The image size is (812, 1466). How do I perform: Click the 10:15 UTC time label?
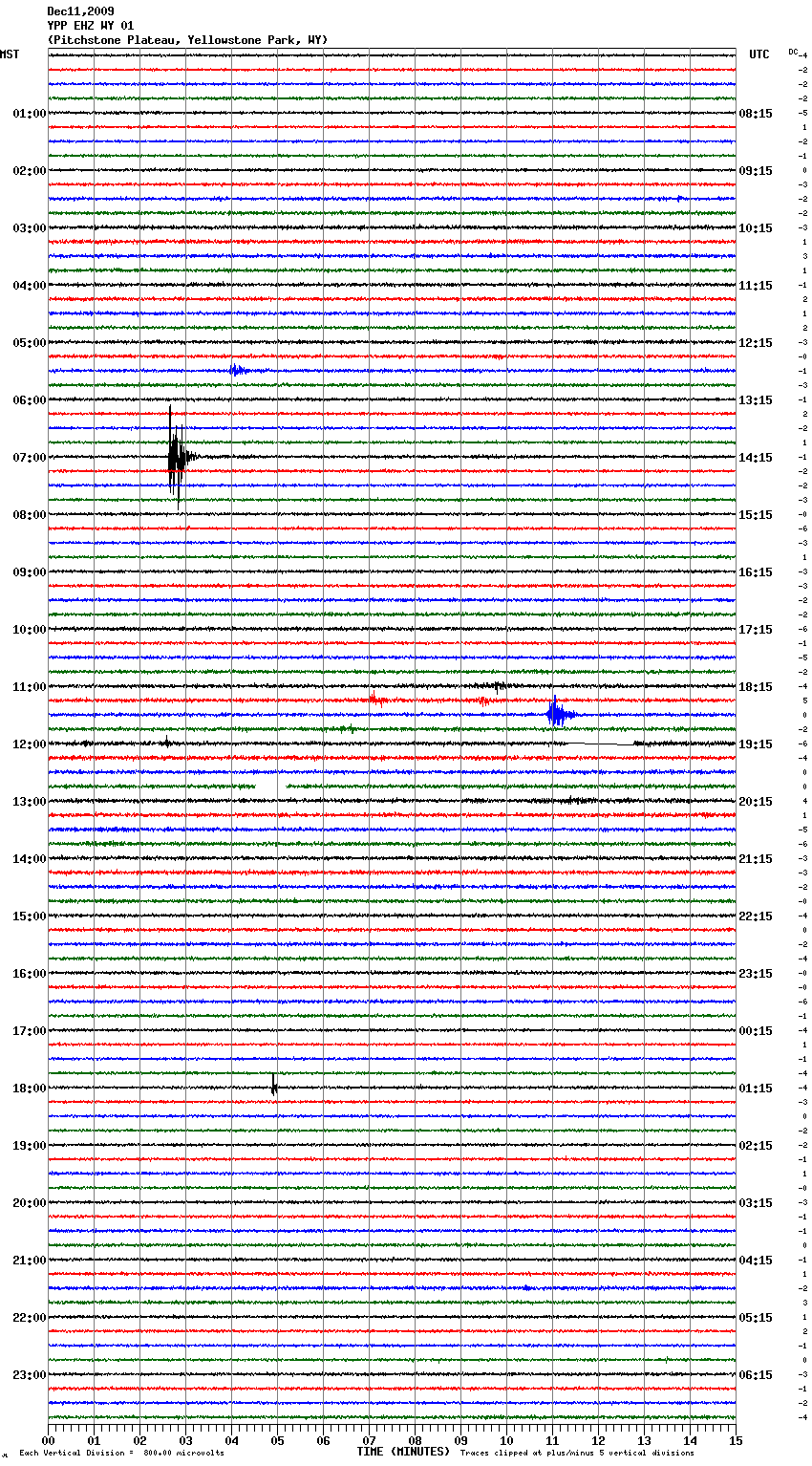coord(756,228)
